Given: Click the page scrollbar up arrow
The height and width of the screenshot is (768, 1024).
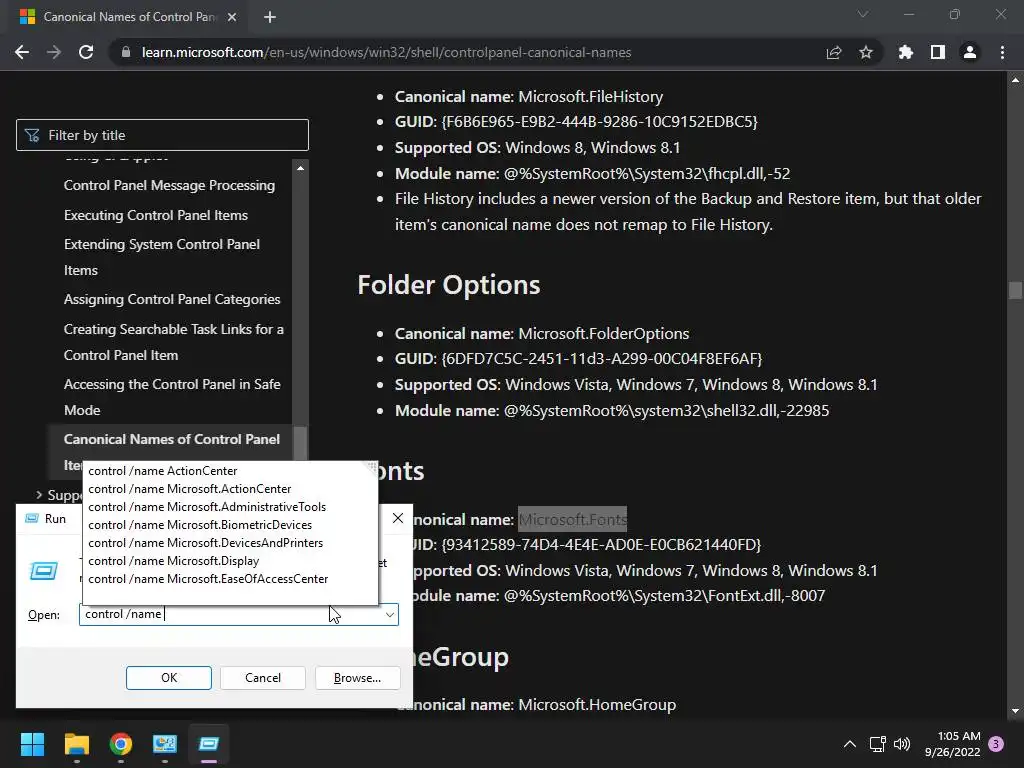Looking at the screenshot, I should 1015,80.
